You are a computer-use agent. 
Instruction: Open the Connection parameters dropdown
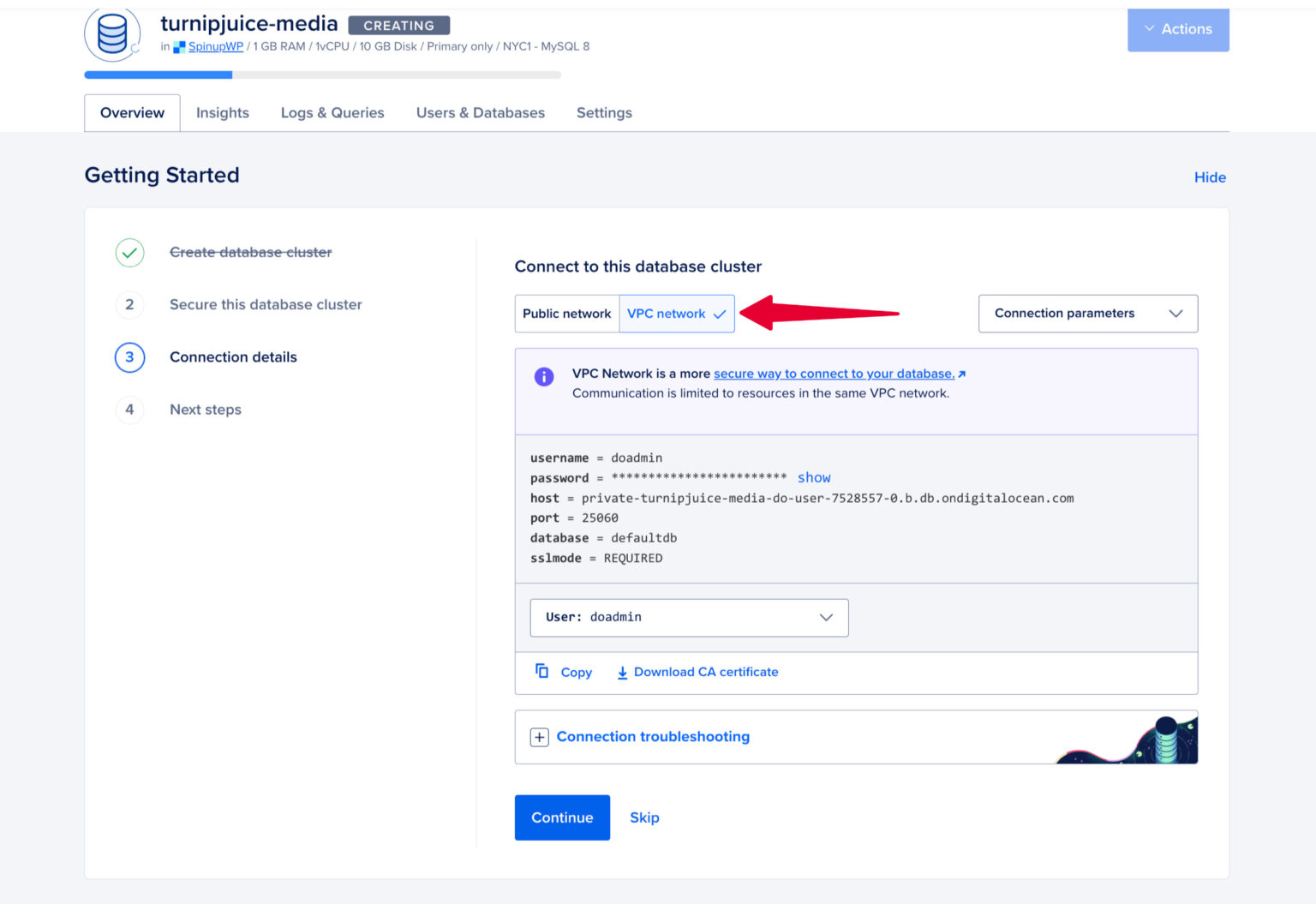pos(1087,314)
